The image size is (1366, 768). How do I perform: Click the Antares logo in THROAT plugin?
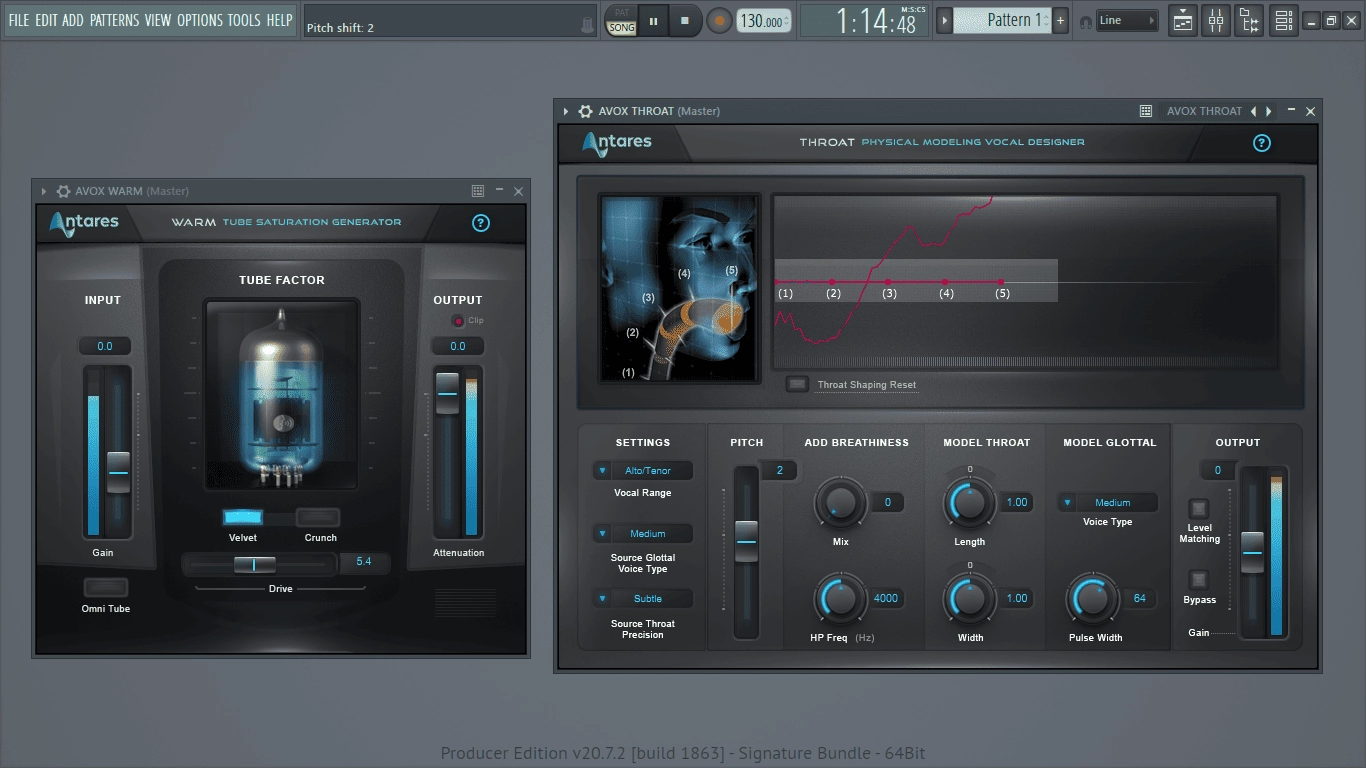(617, 144)
